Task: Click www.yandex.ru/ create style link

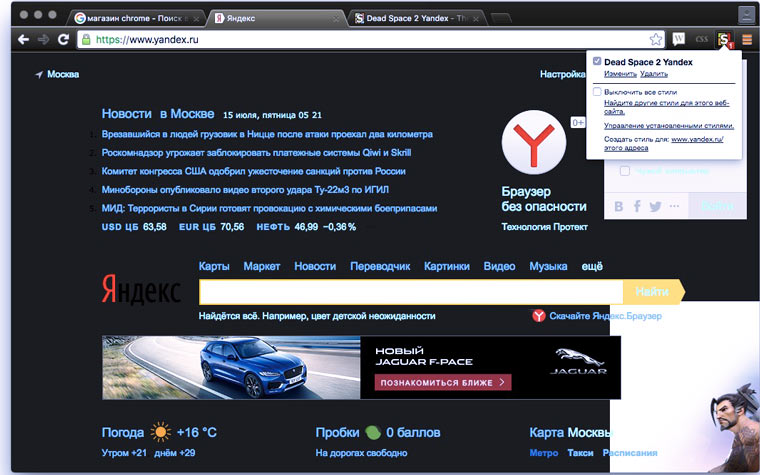Action: click(x=697, y=139)
